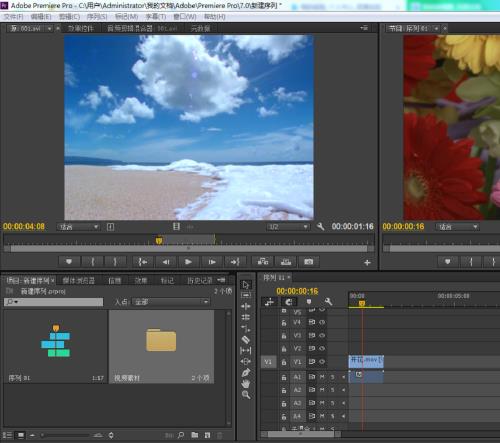This screenshot has width=500, height=443.
Task: Select the Zoom magnifier tool
Action: pos(246,395)
